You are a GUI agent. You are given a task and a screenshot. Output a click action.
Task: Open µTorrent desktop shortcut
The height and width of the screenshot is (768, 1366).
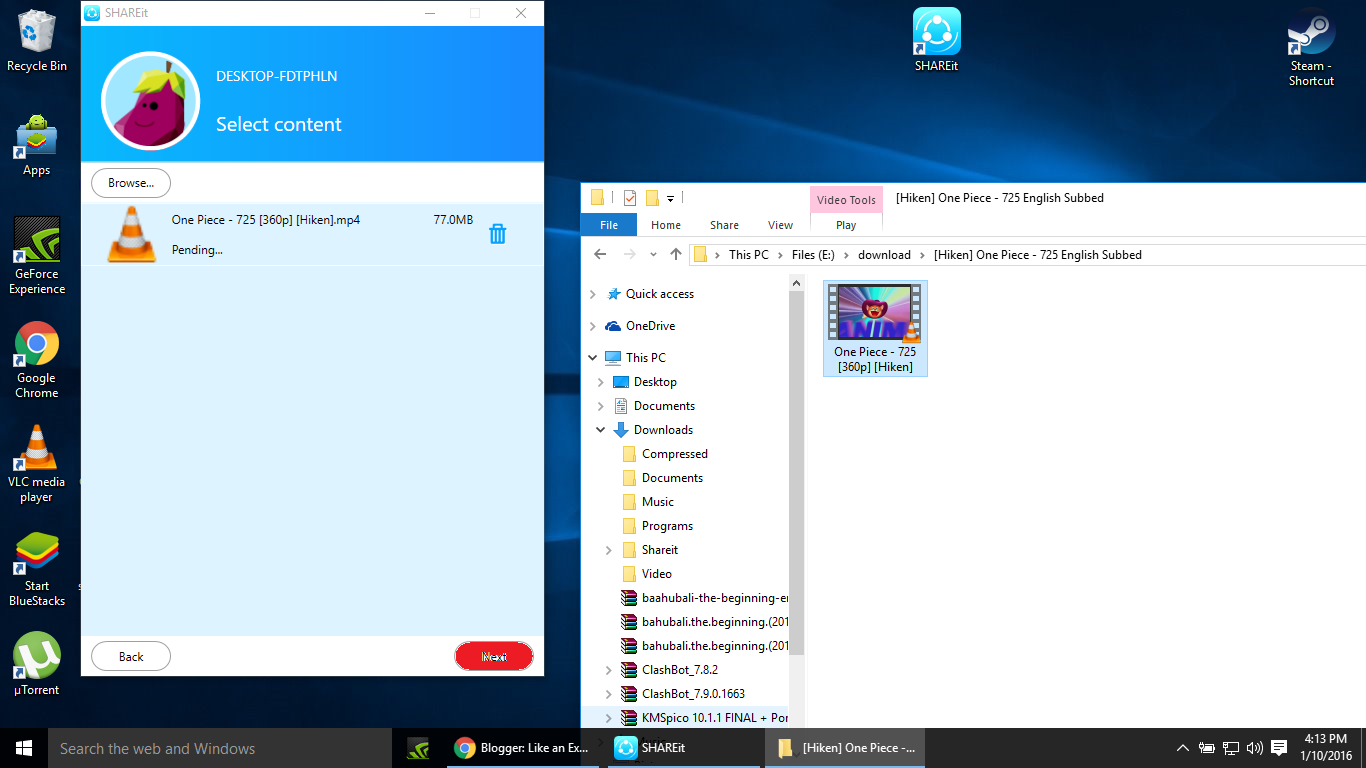(x=37, y=663)
